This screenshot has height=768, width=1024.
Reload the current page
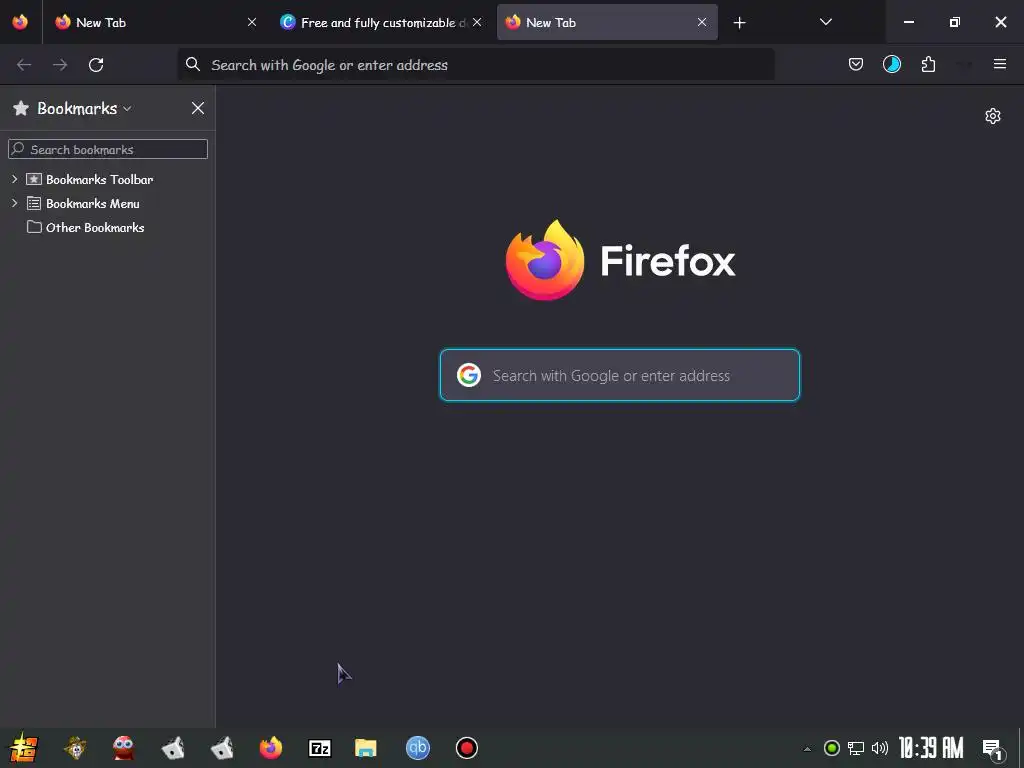[x=96, y=65]
